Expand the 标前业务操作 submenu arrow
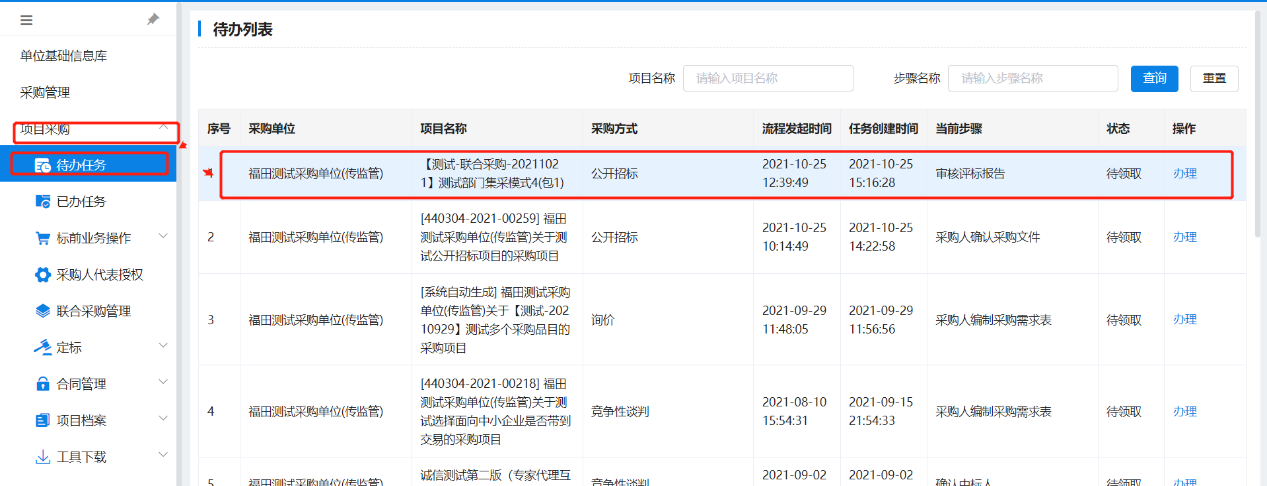 pos(163,237)
